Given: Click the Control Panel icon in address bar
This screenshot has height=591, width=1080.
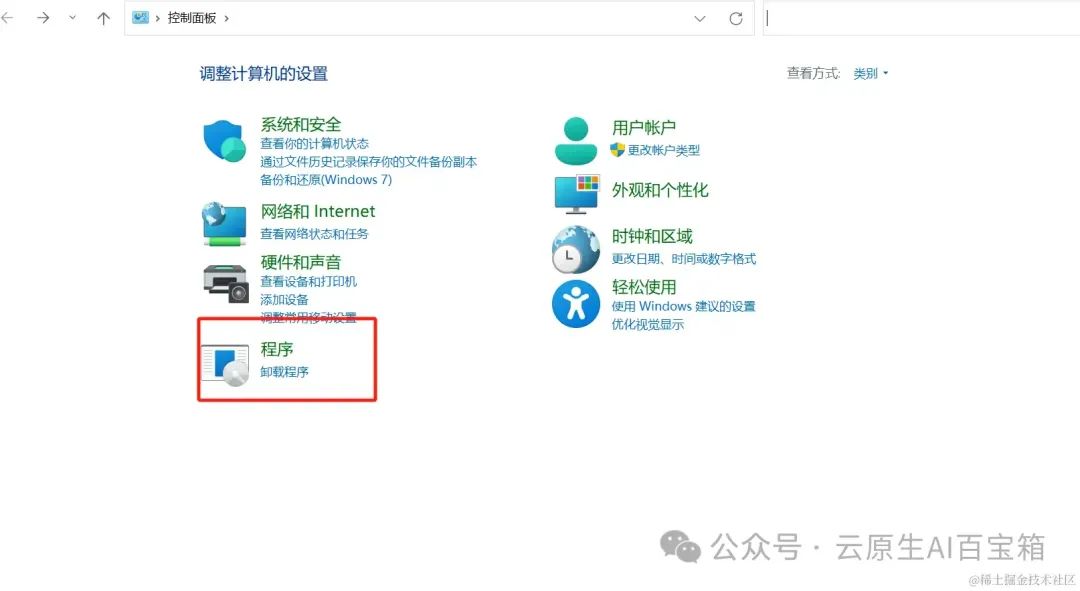Looking at the screenshot, I should coord(141,18).
